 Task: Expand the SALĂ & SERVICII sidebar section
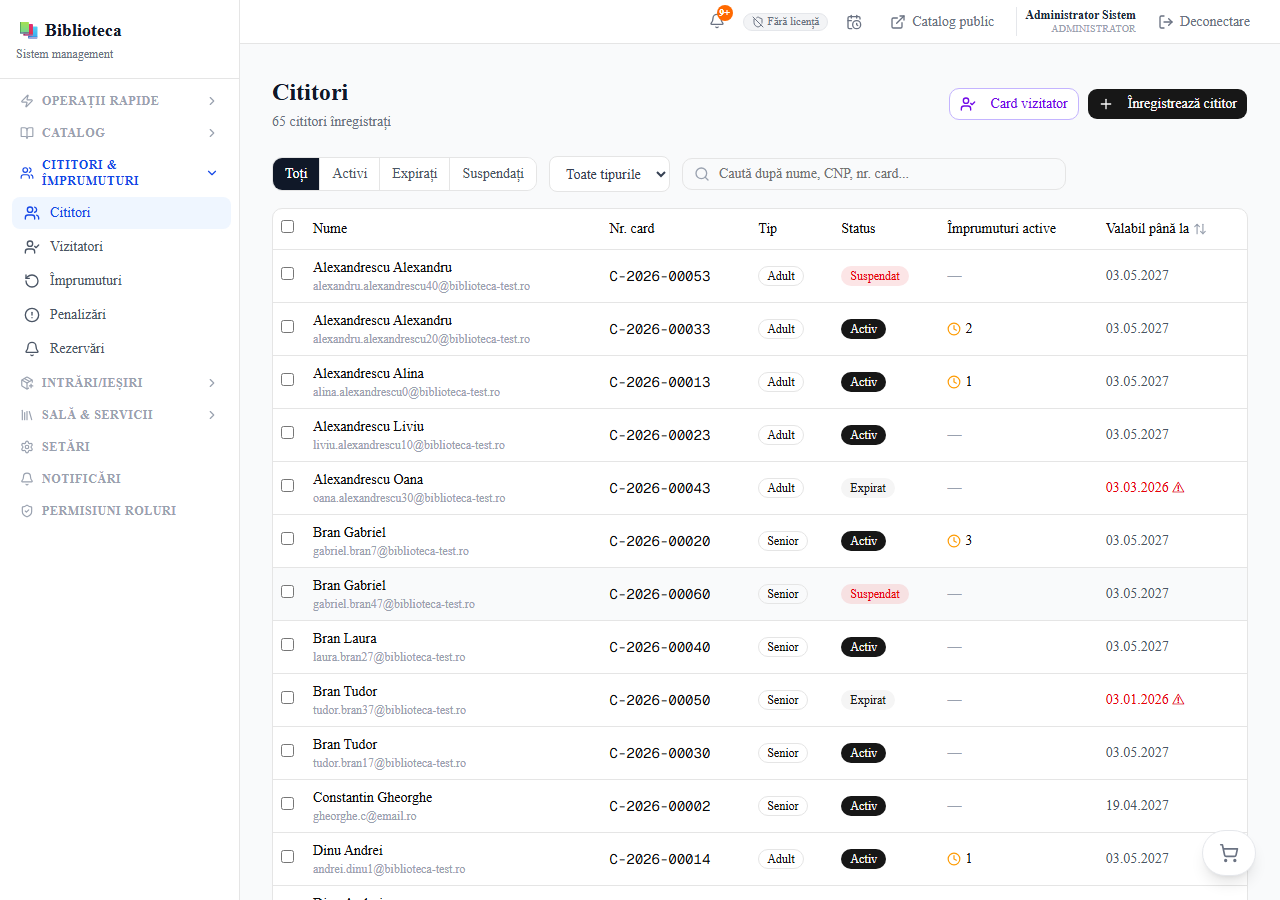[119, 415]
